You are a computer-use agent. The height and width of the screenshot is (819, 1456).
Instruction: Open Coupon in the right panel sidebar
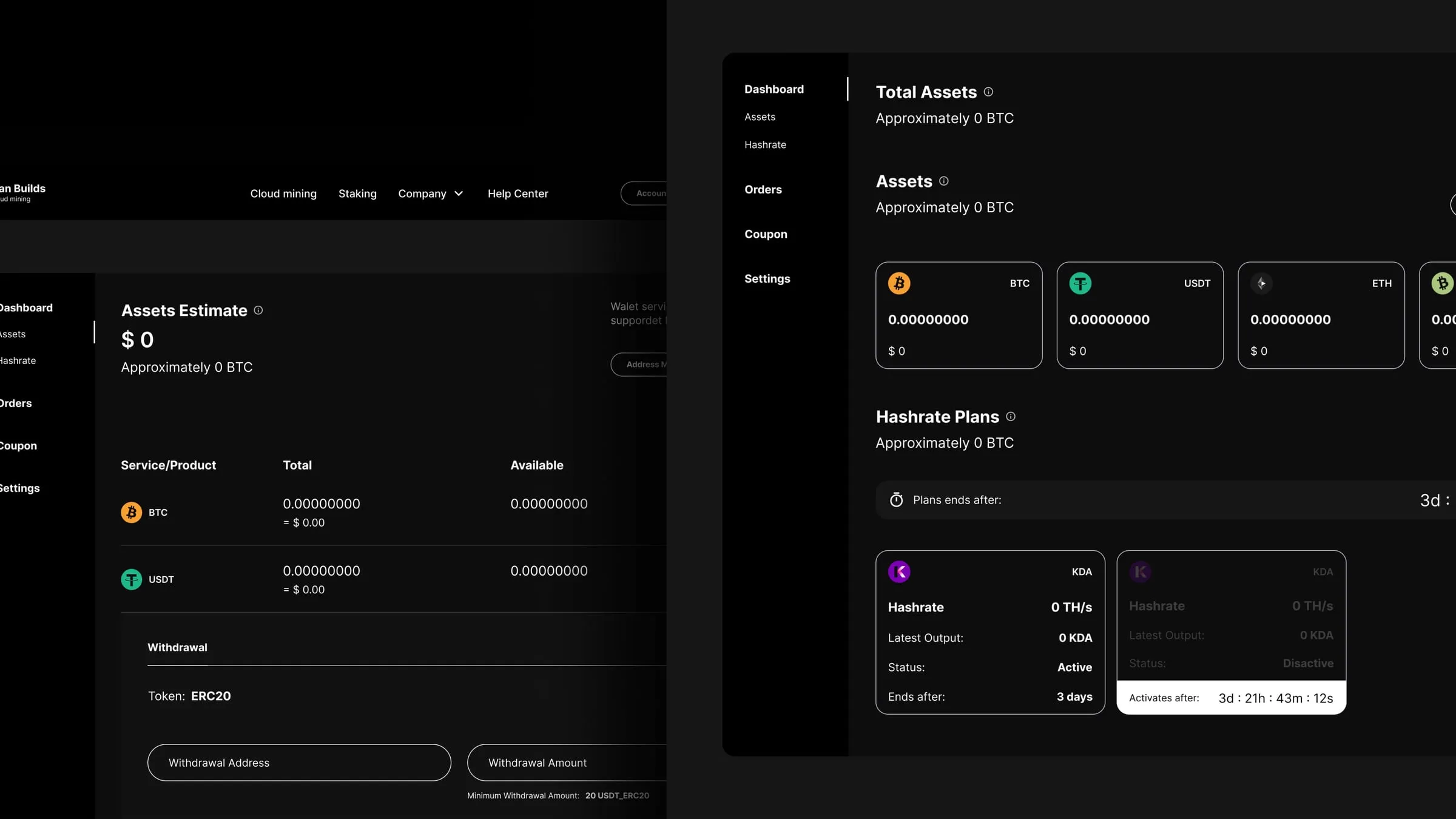pyautogui.click(x=766, y=234)
